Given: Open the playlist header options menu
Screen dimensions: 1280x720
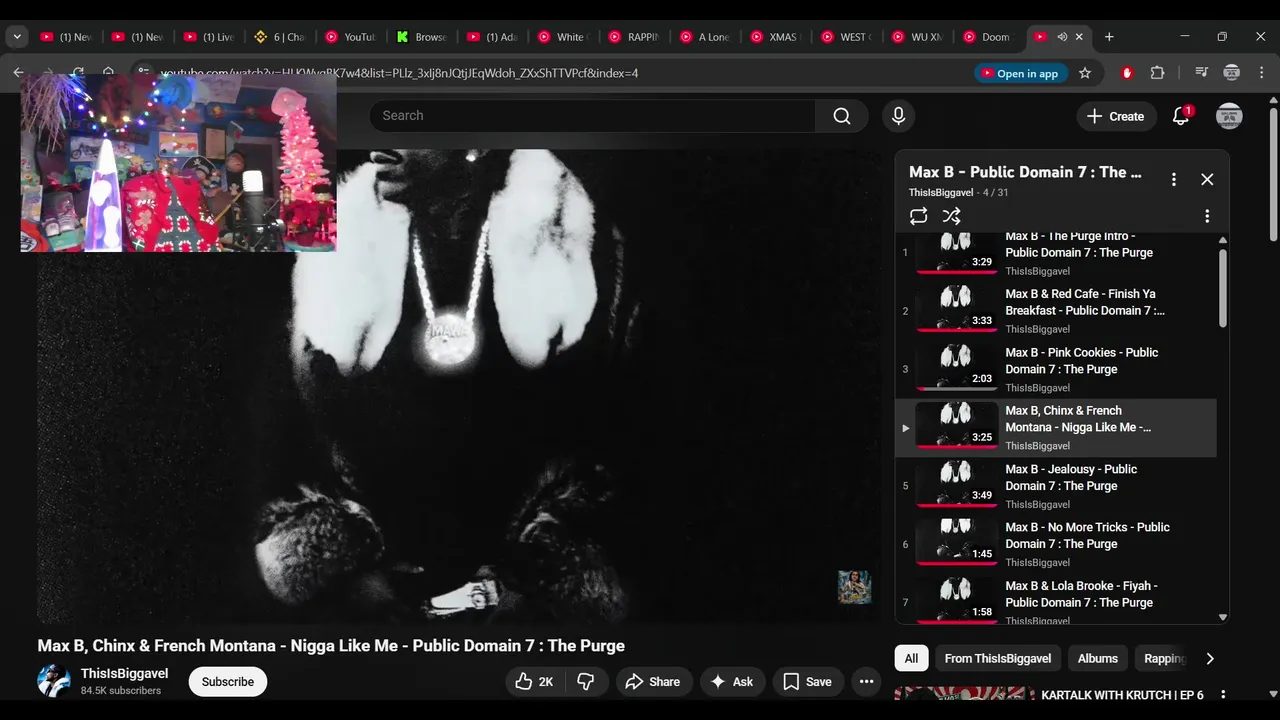Looking at the screenshot, I should (1174, 179).
